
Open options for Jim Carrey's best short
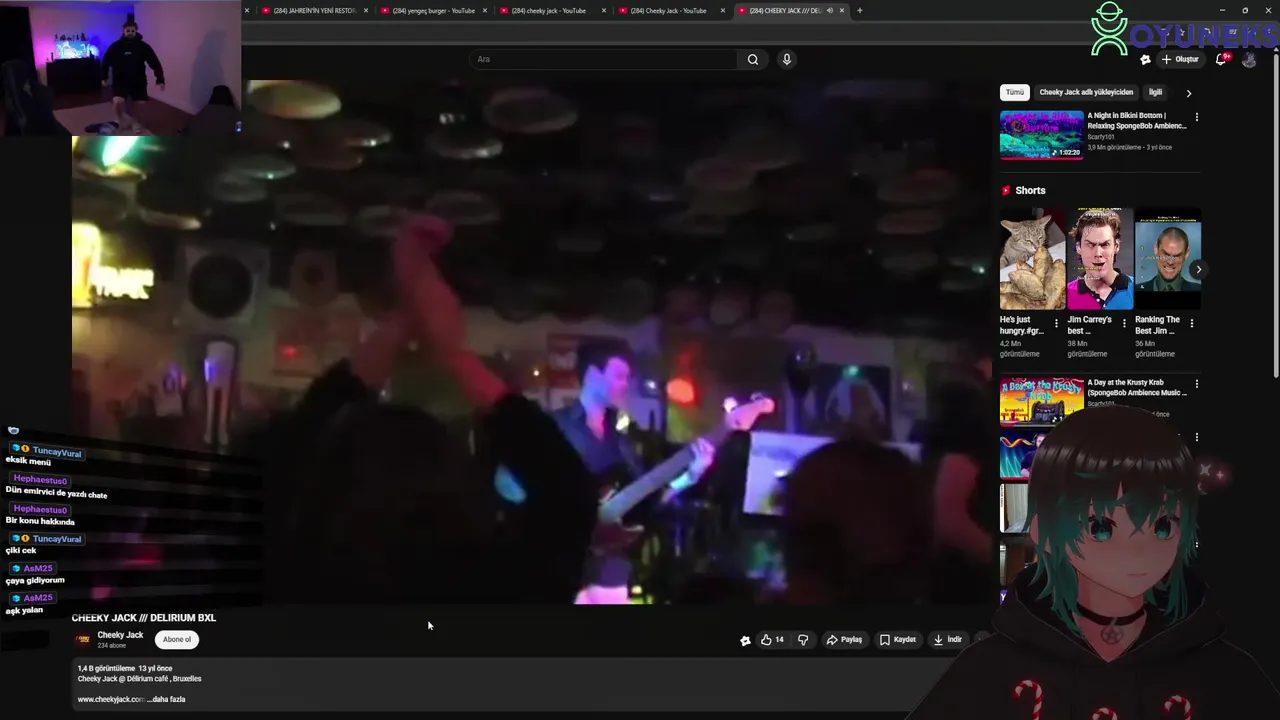pos(1124,323)
